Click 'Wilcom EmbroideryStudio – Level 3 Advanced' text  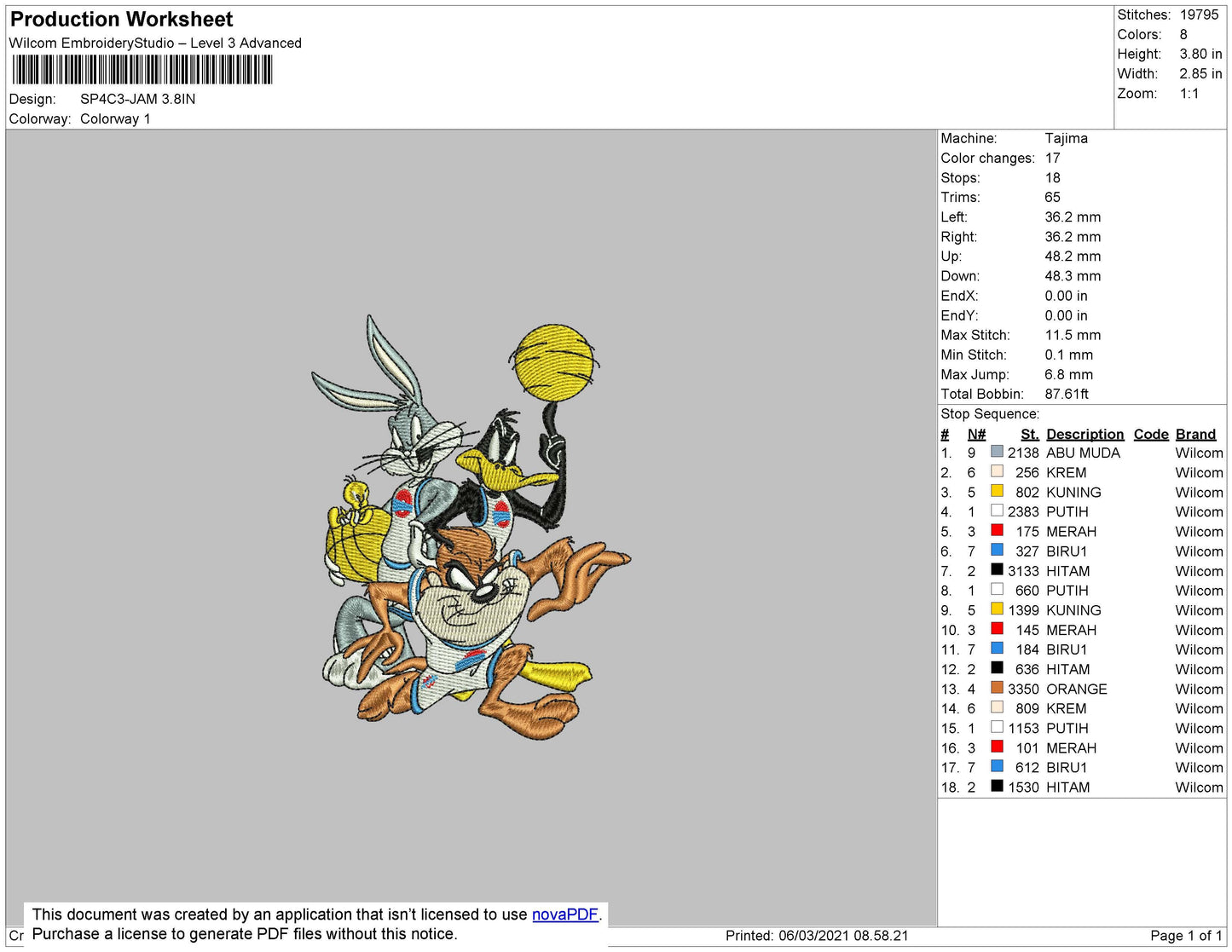coord(155,43)
